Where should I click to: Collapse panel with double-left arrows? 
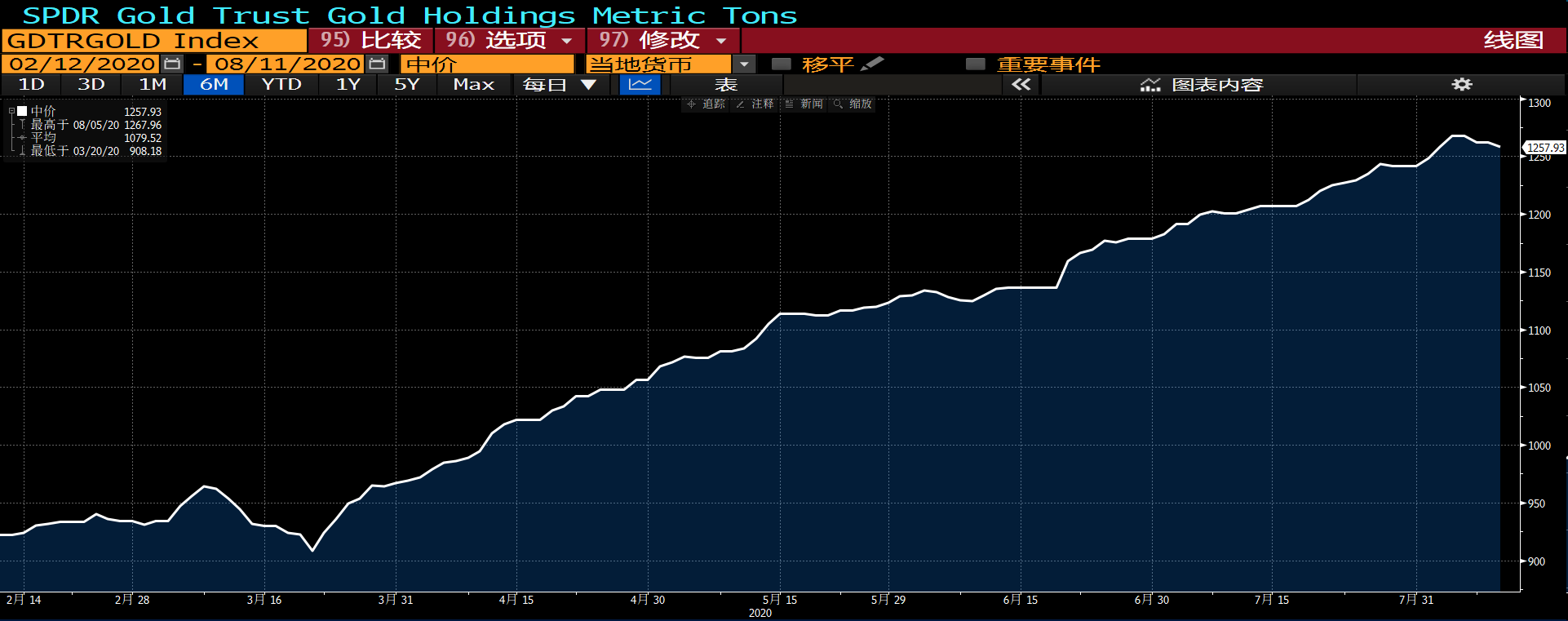point(1021,84)
